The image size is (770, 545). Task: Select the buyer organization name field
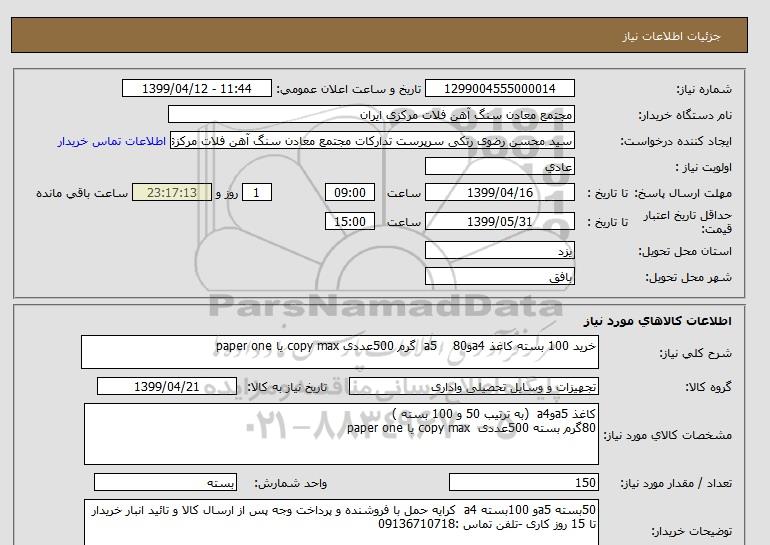(371, 115)
